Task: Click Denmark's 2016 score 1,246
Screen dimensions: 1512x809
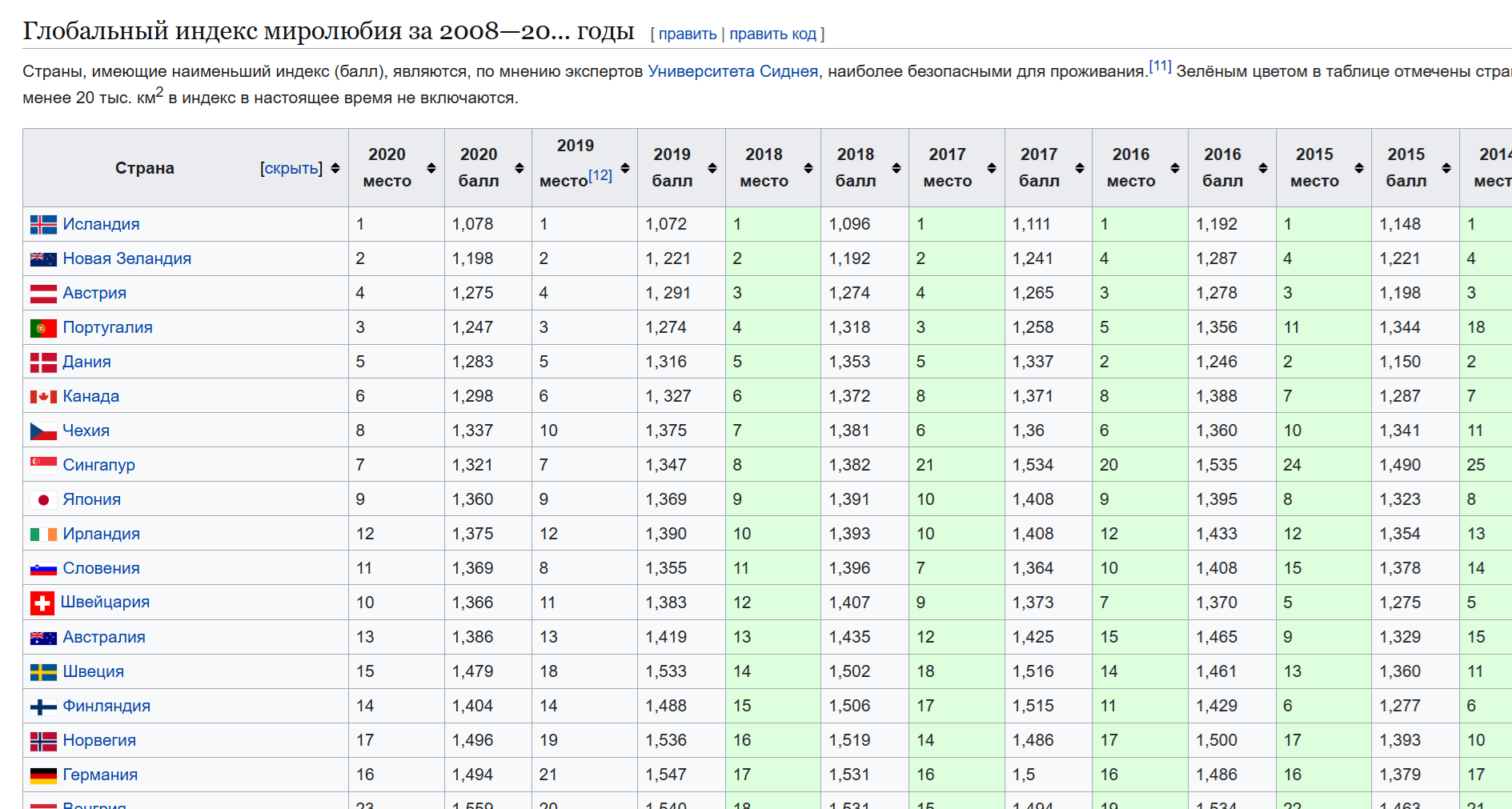Action: pyautogui.click(x=1217, y=362)
